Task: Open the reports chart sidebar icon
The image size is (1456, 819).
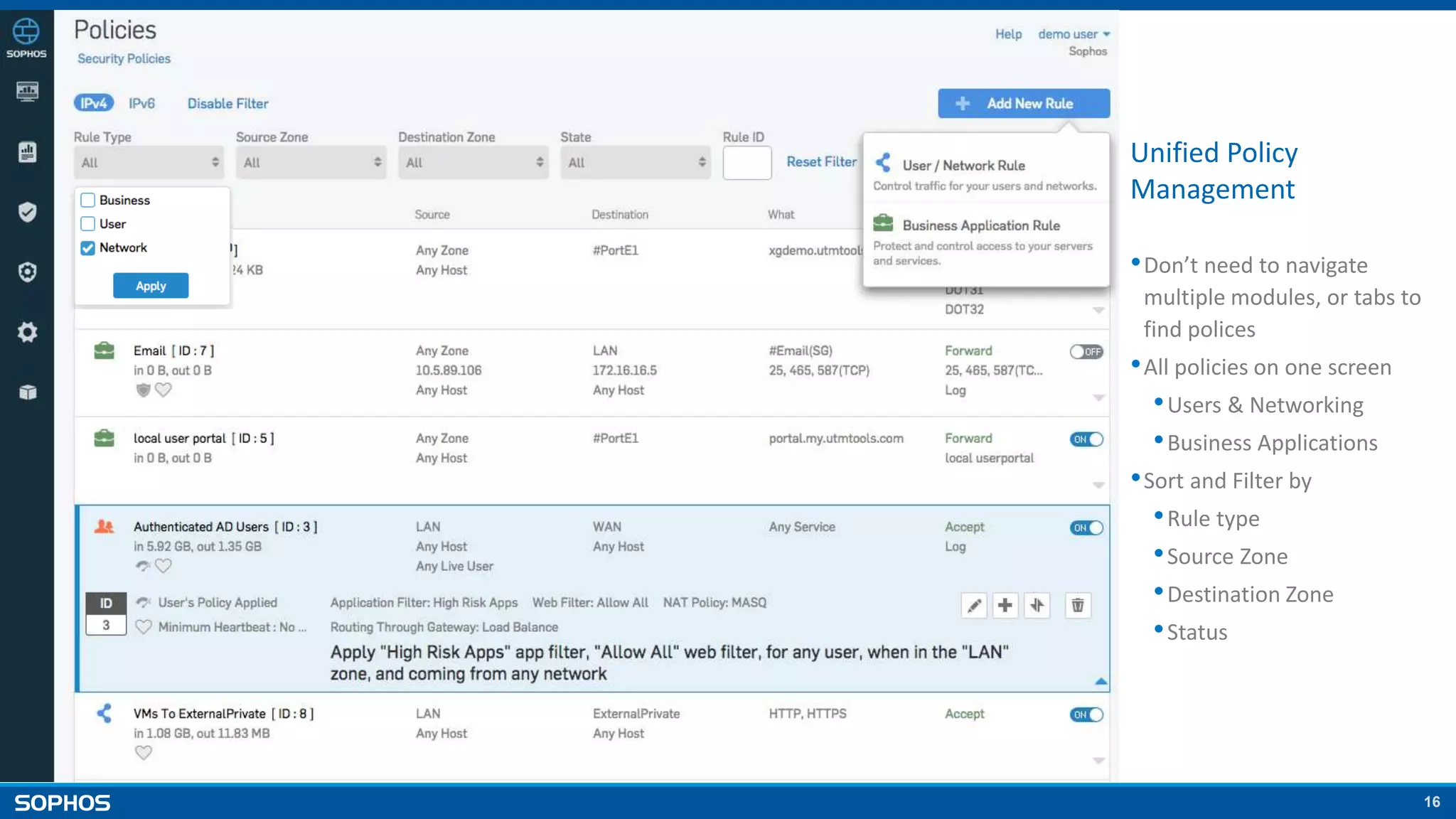Action: point(27,151)
